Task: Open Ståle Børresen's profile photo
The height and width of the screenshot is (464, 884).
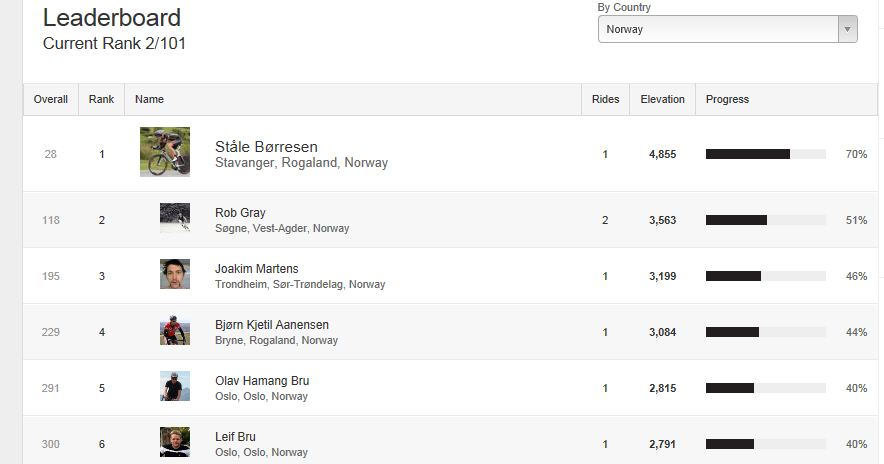Action: point(165,152)
